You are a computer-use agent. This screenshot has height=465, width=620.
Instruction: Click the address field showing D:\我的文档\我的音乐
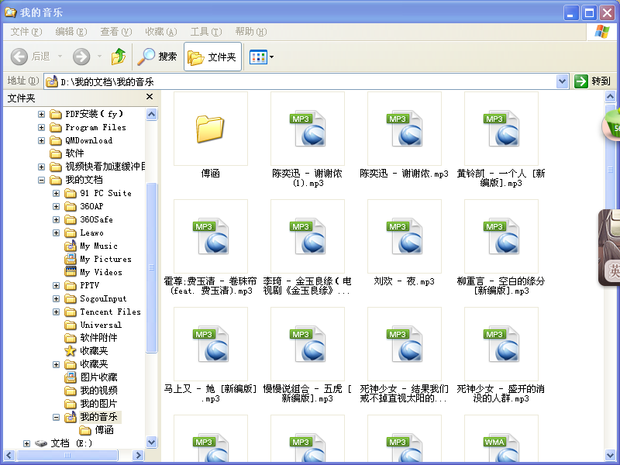pos(300,81)
